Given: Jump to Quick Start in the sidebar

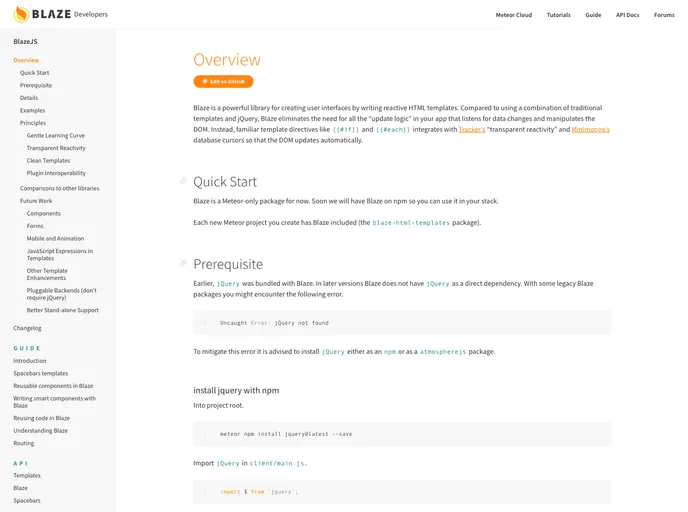Looking at the screenshot, I should tap(34, 73).
